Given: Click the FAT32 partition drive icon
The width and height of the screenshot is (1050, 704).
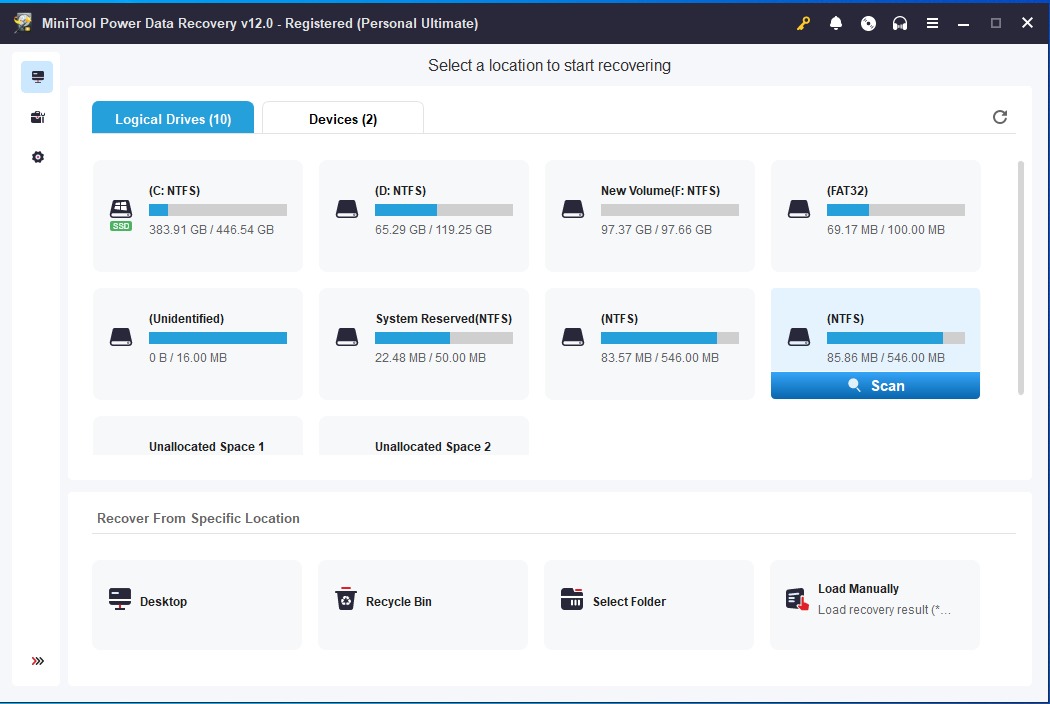Looking at the screenshot, I should click(x=799, y=210).
